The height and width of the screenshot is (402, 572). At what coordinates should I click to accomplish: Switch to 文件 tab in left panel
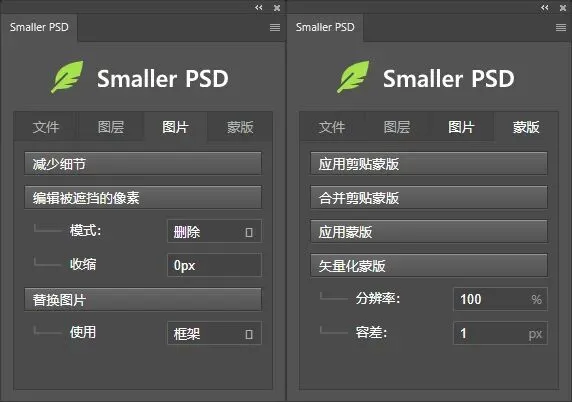[x=46, y=127]
